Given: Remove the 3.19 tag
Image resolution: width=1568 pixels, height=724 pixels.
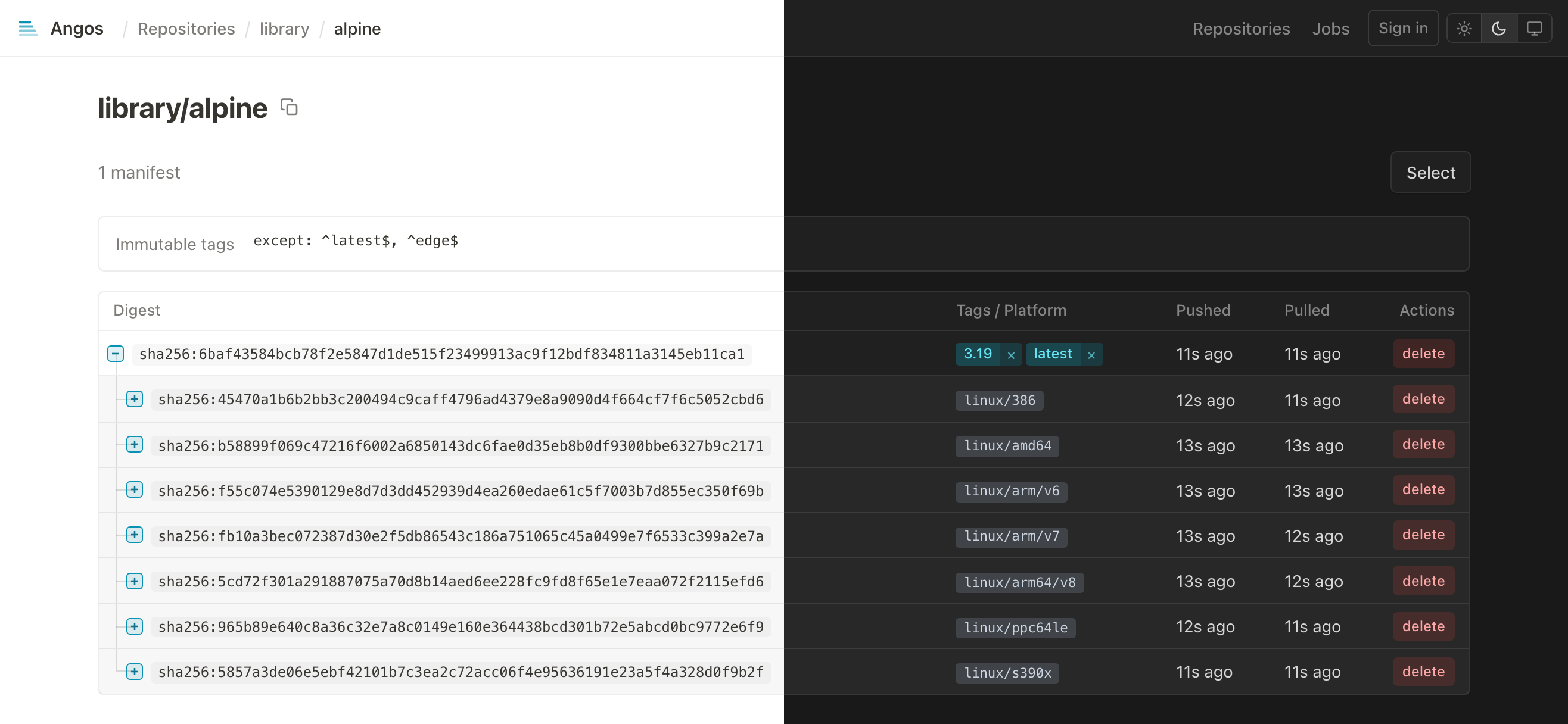Looking at the screenshot, I should coord(1011,355).
